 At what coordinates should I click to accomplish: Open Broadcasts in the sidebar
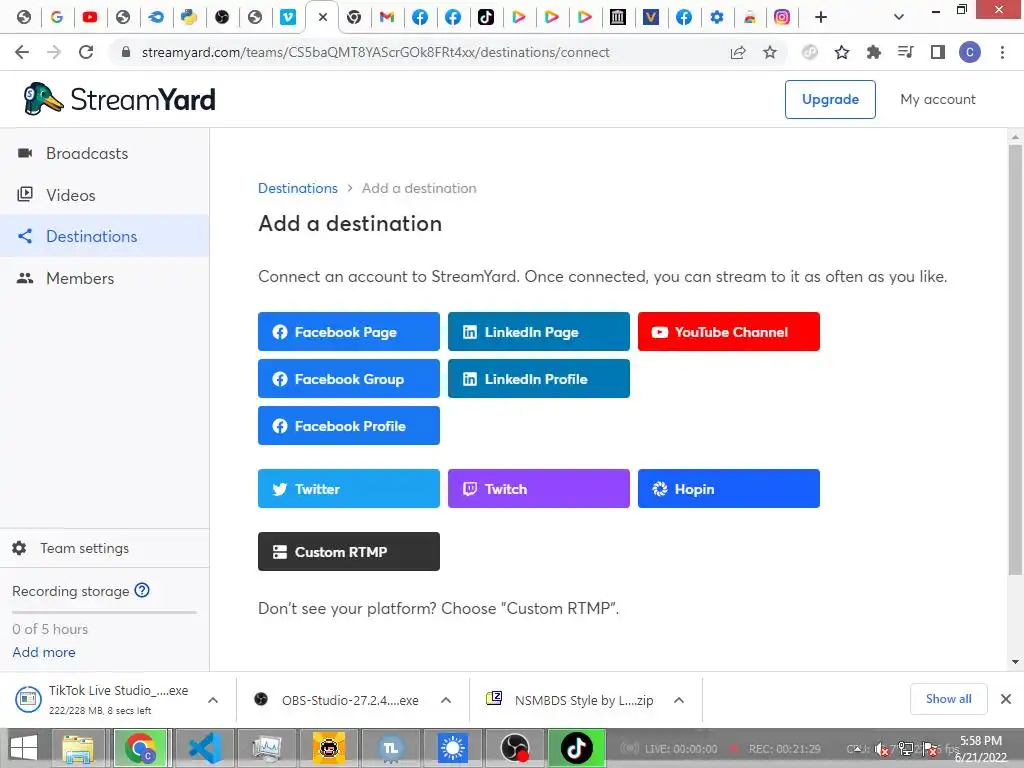point(104,153)
